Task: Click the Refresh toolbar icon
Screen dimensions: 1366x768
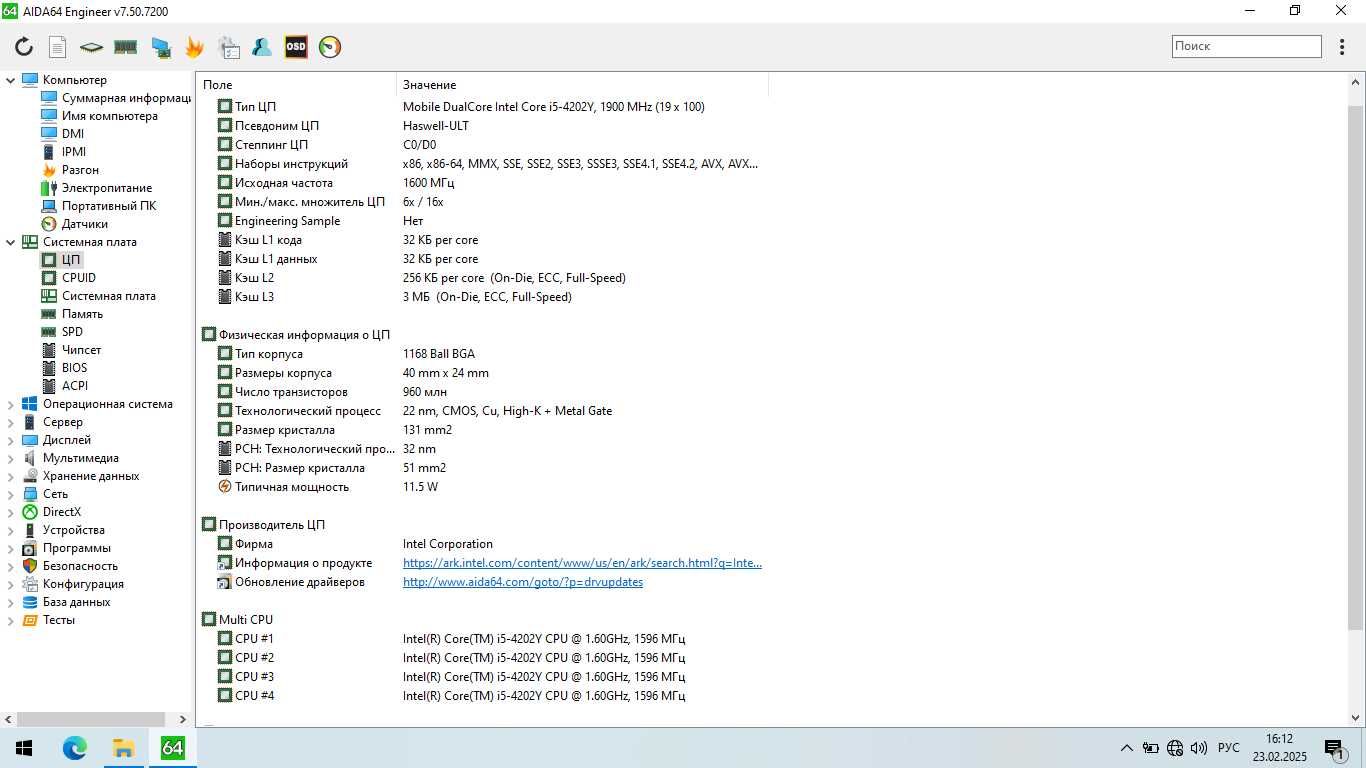Action: [24, 47]
